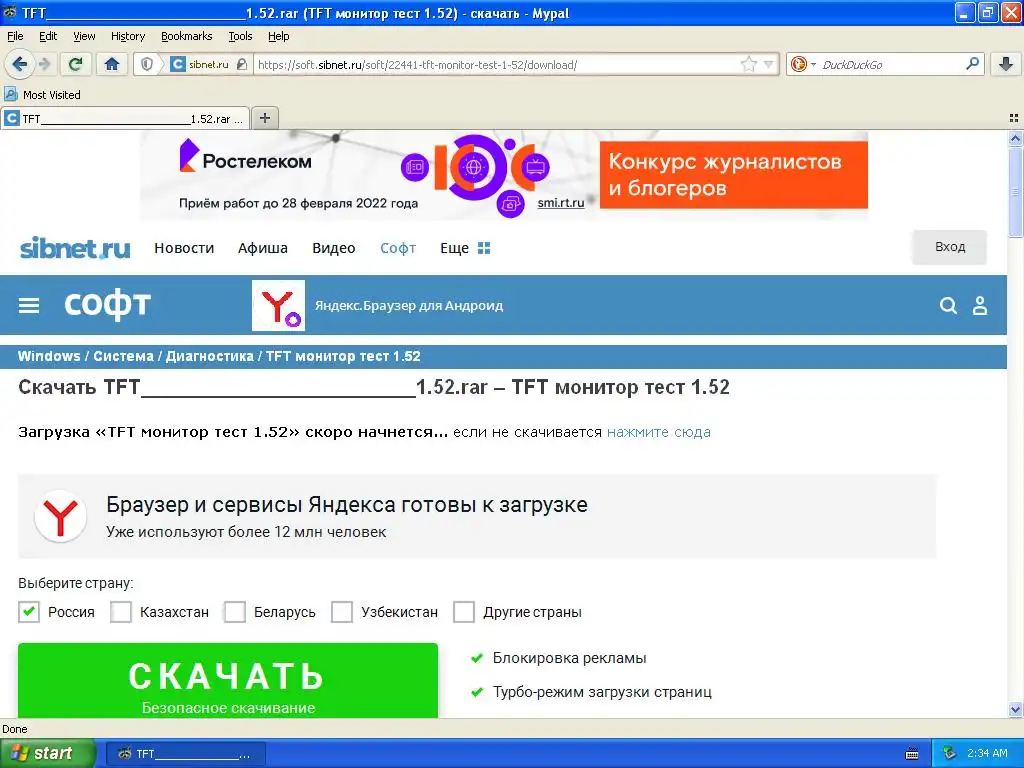
Task: Open the Home page icon
Action: coord(112,64)
